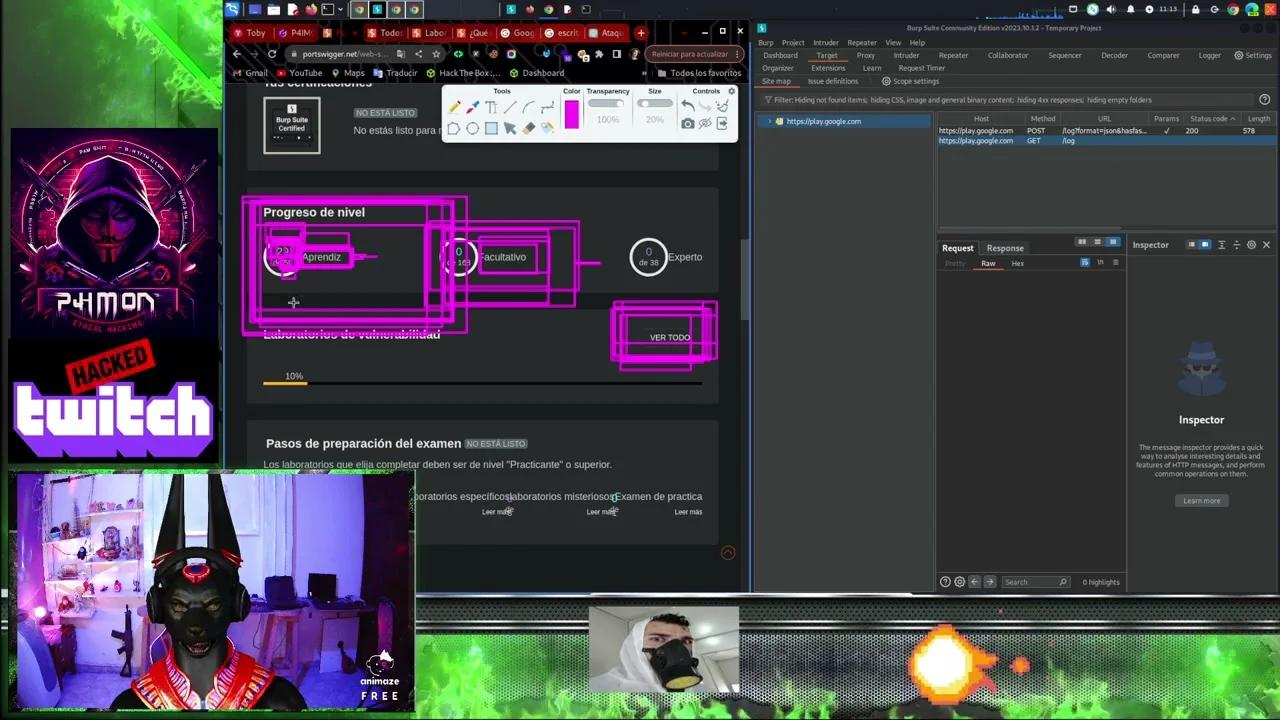Select the pencil drawing tool
1280x720 pixels.
coord(454,107)
